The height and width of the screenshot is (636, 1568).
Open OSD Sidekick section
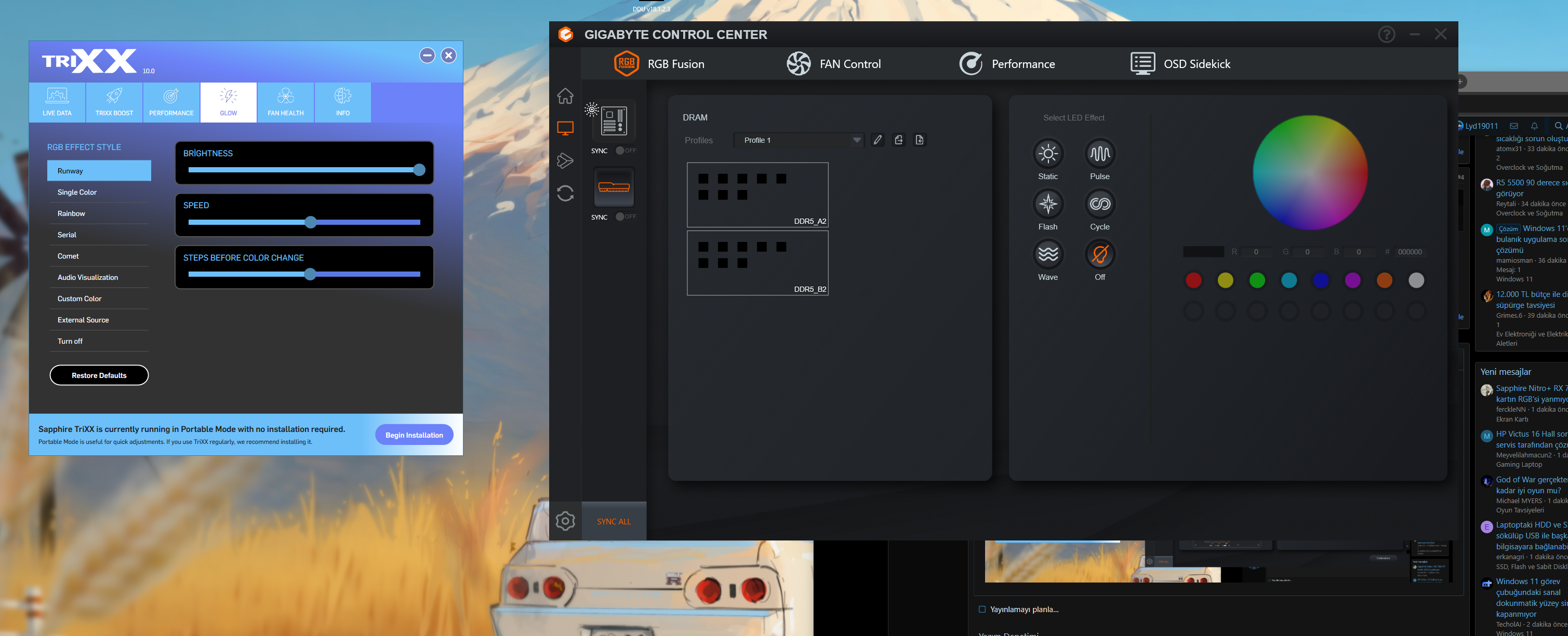[x=1180, y=64]
